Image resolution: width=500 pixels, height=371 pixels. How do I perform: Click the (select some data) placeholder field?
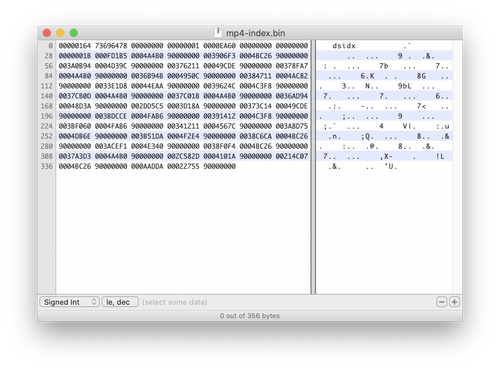(x=175, y=302)
